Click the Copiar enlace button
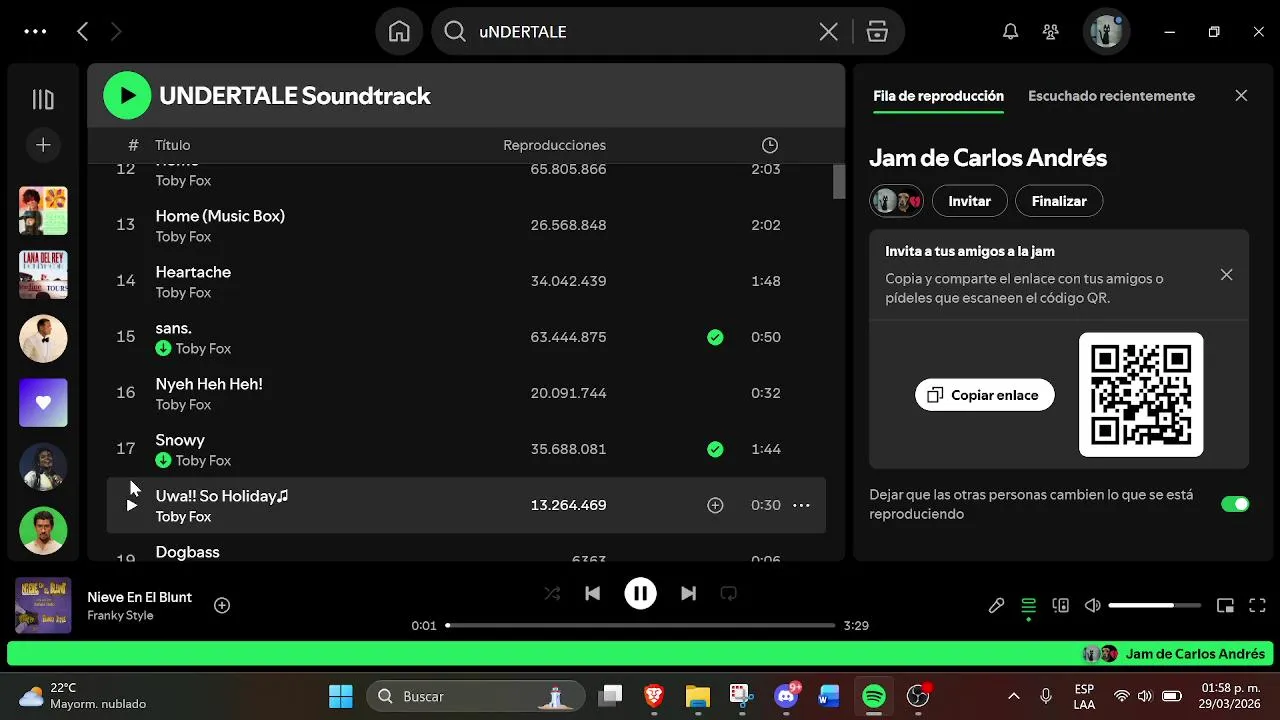The image size is (1280, 720). pyautogui.click(x=984, y=395)
